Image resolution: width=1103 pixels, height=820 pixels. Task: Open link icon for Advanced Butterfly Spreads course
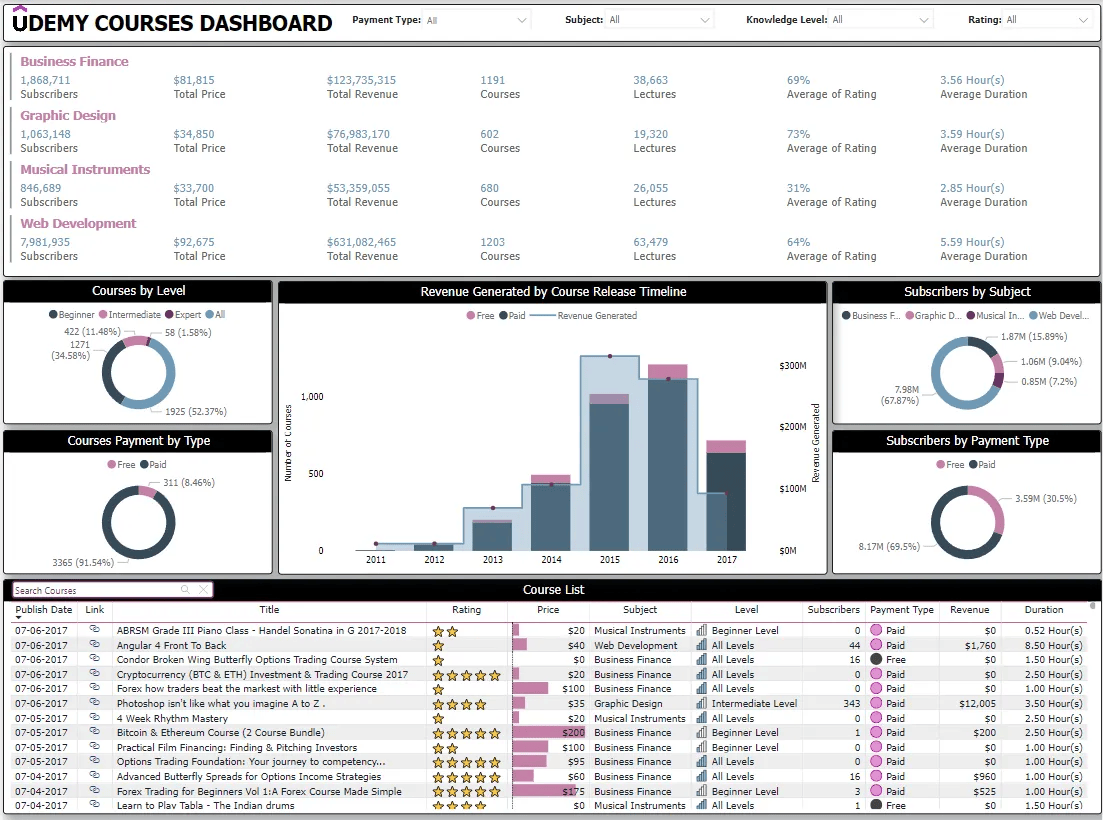[94, 776]
